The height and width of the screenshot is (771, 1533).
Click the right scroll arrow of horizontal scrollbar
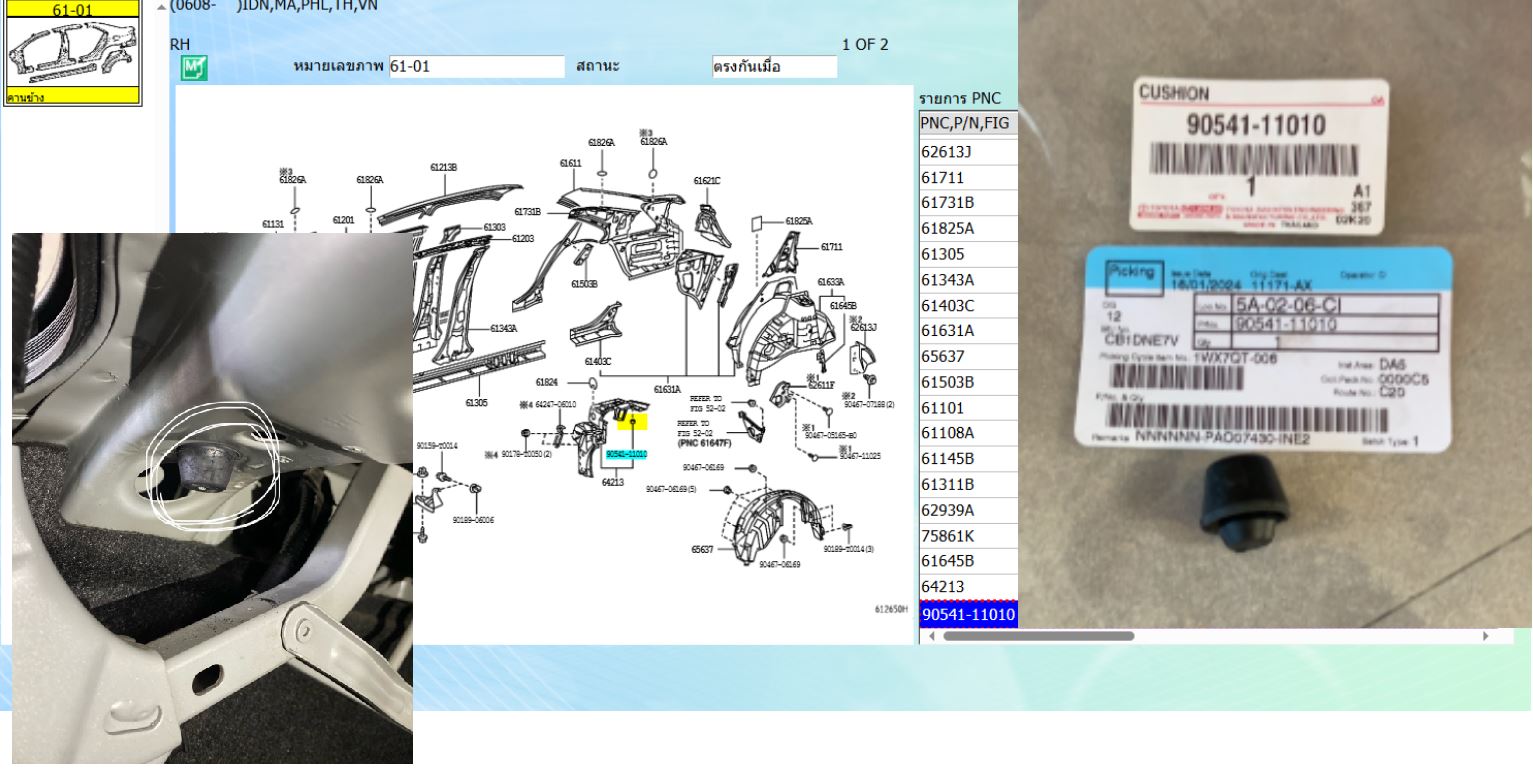pos(1485,636)
